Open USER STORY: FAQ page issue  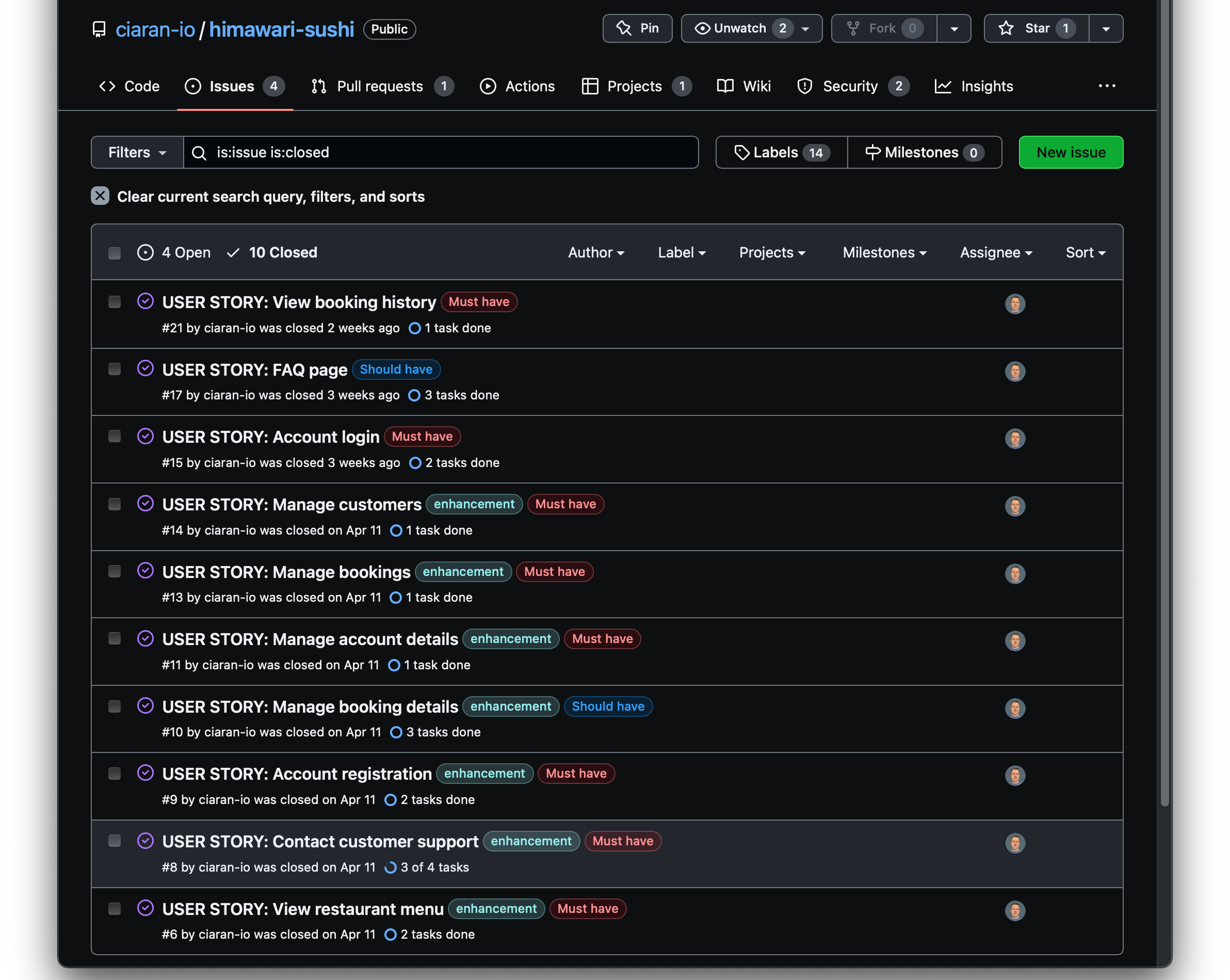coord(254,370)
